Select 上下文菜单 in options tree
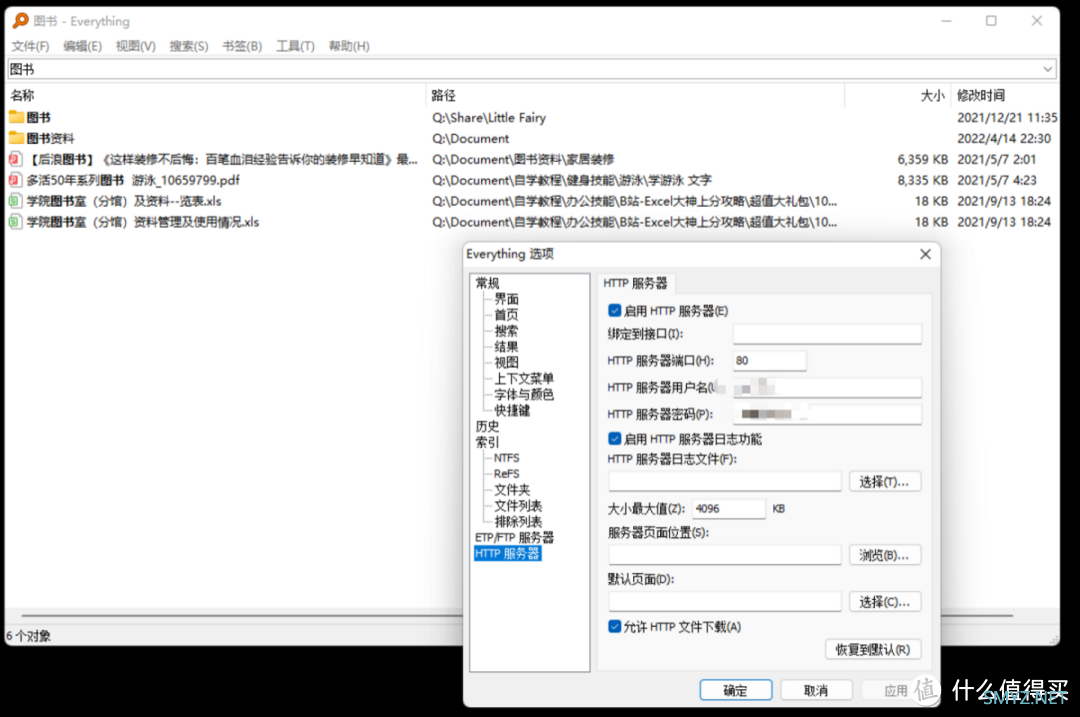 coord(524,378)
